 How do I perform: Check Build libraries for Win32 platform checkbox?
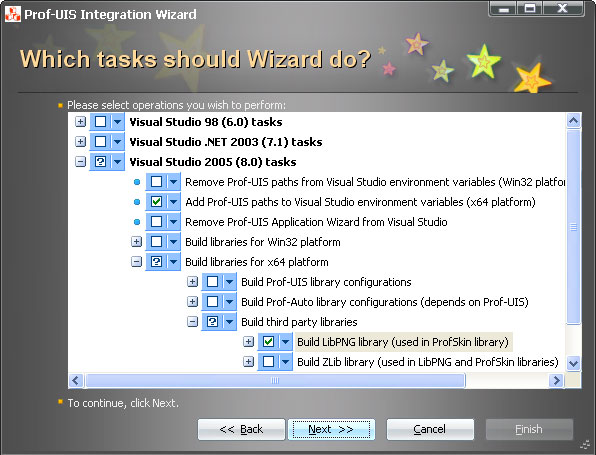pos(156,242)
